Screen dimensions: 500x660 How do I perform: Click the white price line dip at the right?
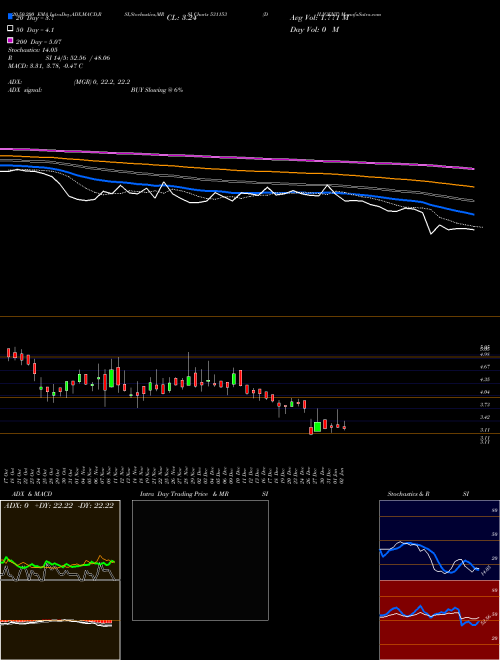point(431,233)
